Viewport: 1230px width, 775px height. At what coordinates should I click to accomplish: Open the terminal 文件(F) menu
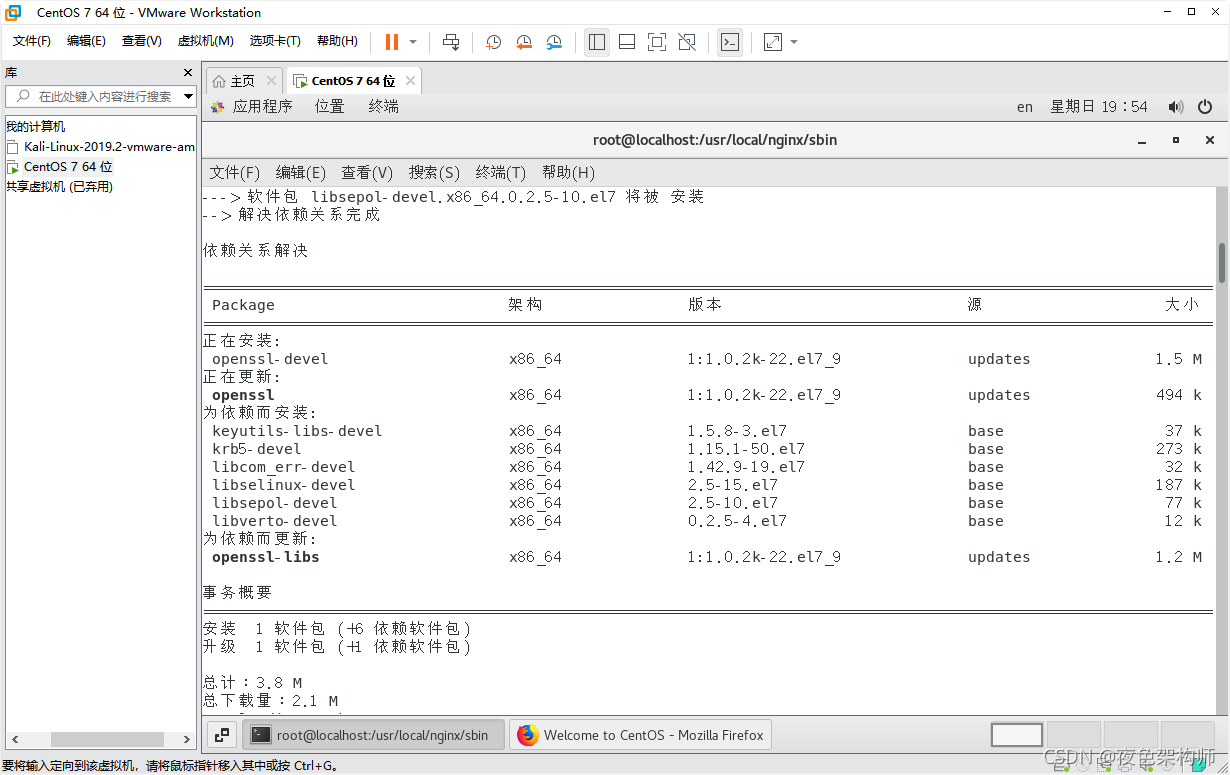coord(235,172)
